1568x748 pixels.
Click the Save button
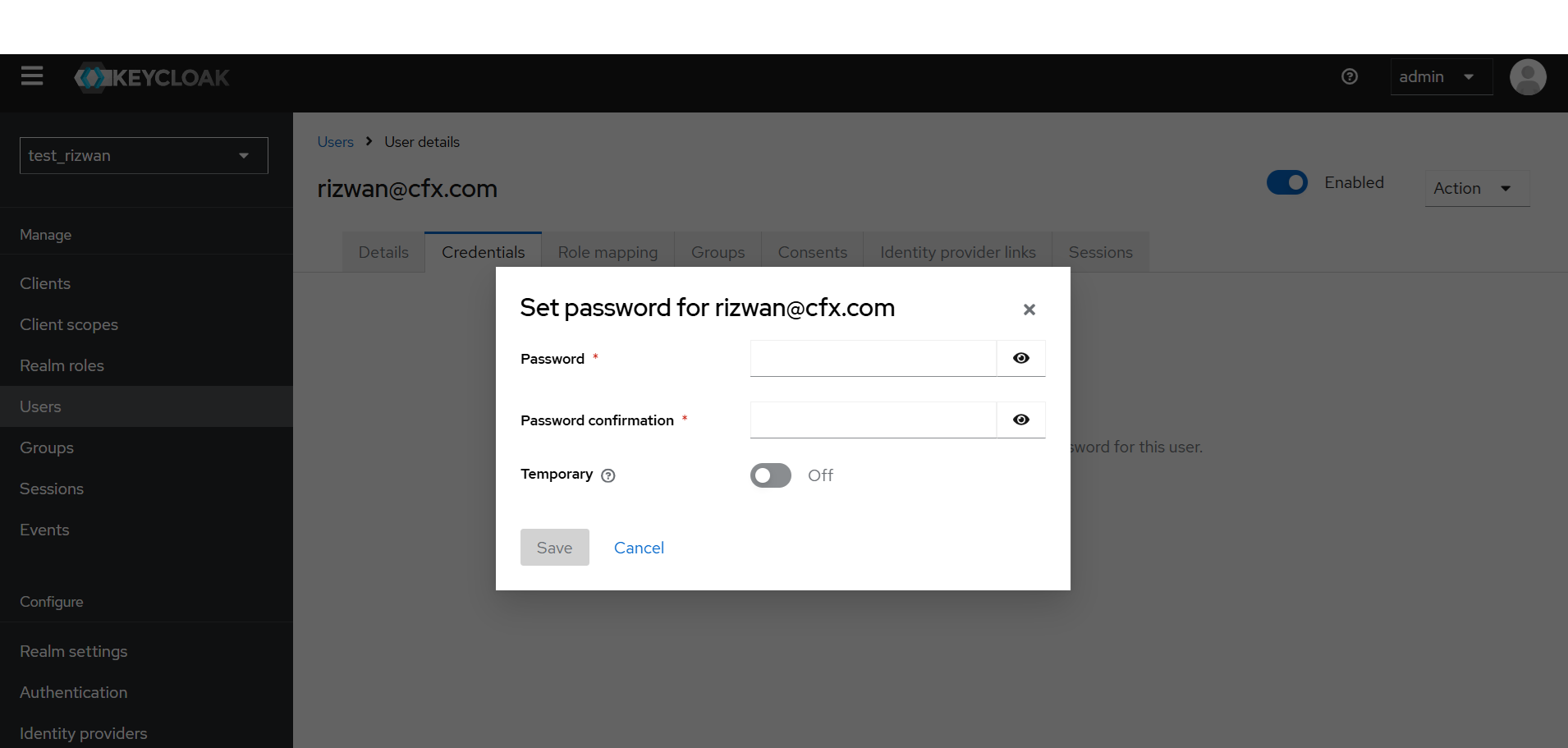[555, 548]
